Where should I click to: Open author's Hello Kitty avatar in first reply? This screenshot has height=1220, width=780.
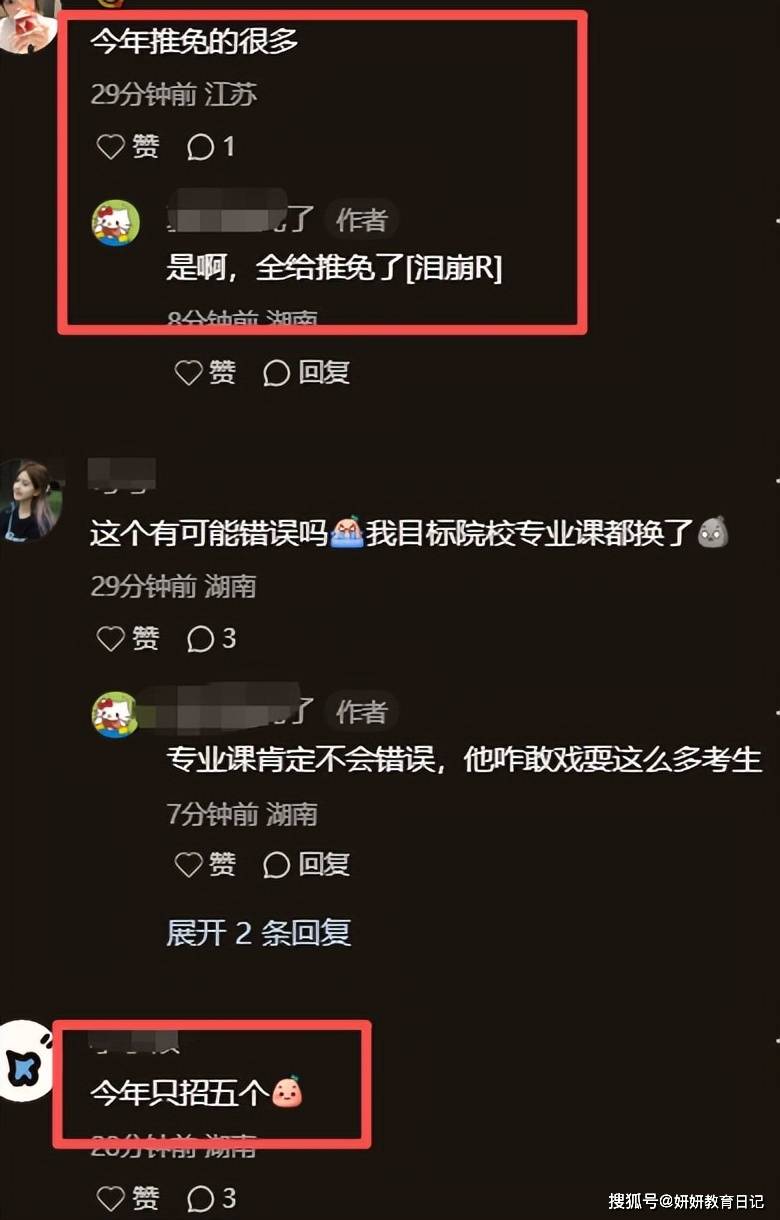coord(116,222)
